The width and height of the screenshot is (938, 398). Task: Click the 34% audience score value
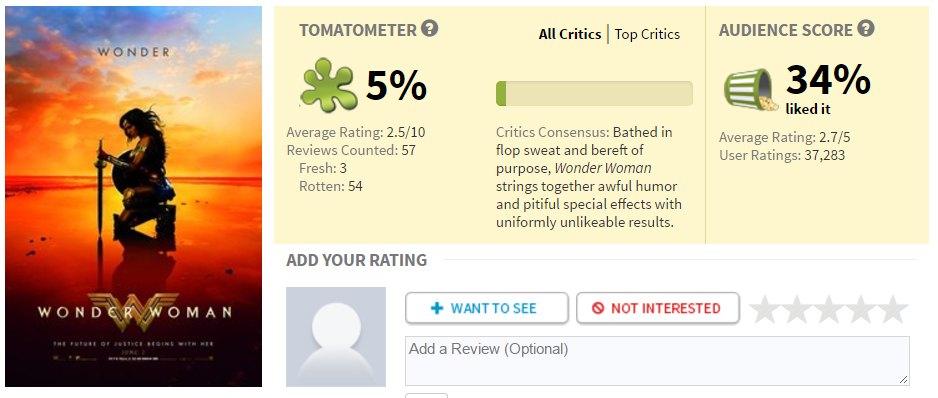click(828, 80)
